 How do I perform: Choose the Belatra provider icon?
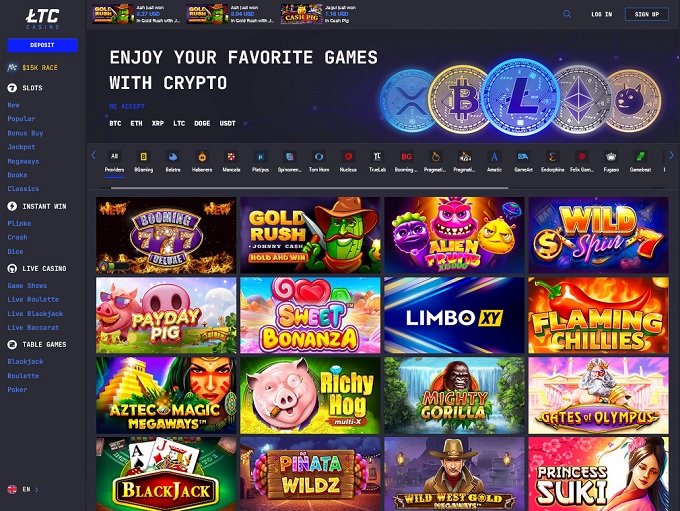coord(173,157)
